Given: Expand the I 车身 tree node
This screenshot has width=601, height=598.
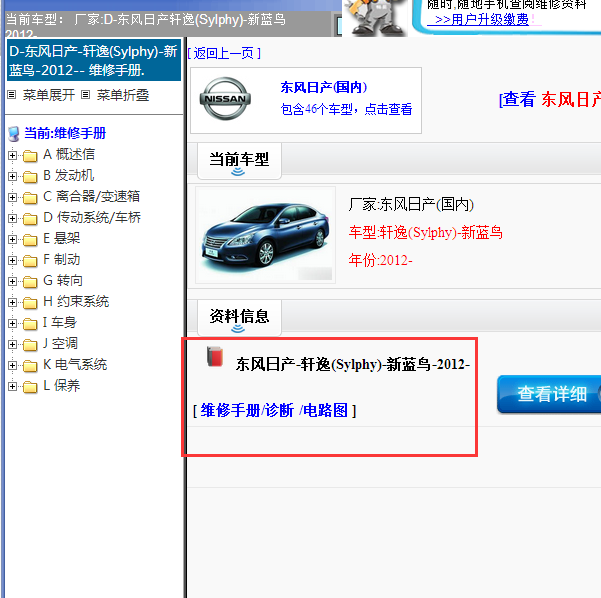Looking at the screenshot, I should (x=12, y=324).
